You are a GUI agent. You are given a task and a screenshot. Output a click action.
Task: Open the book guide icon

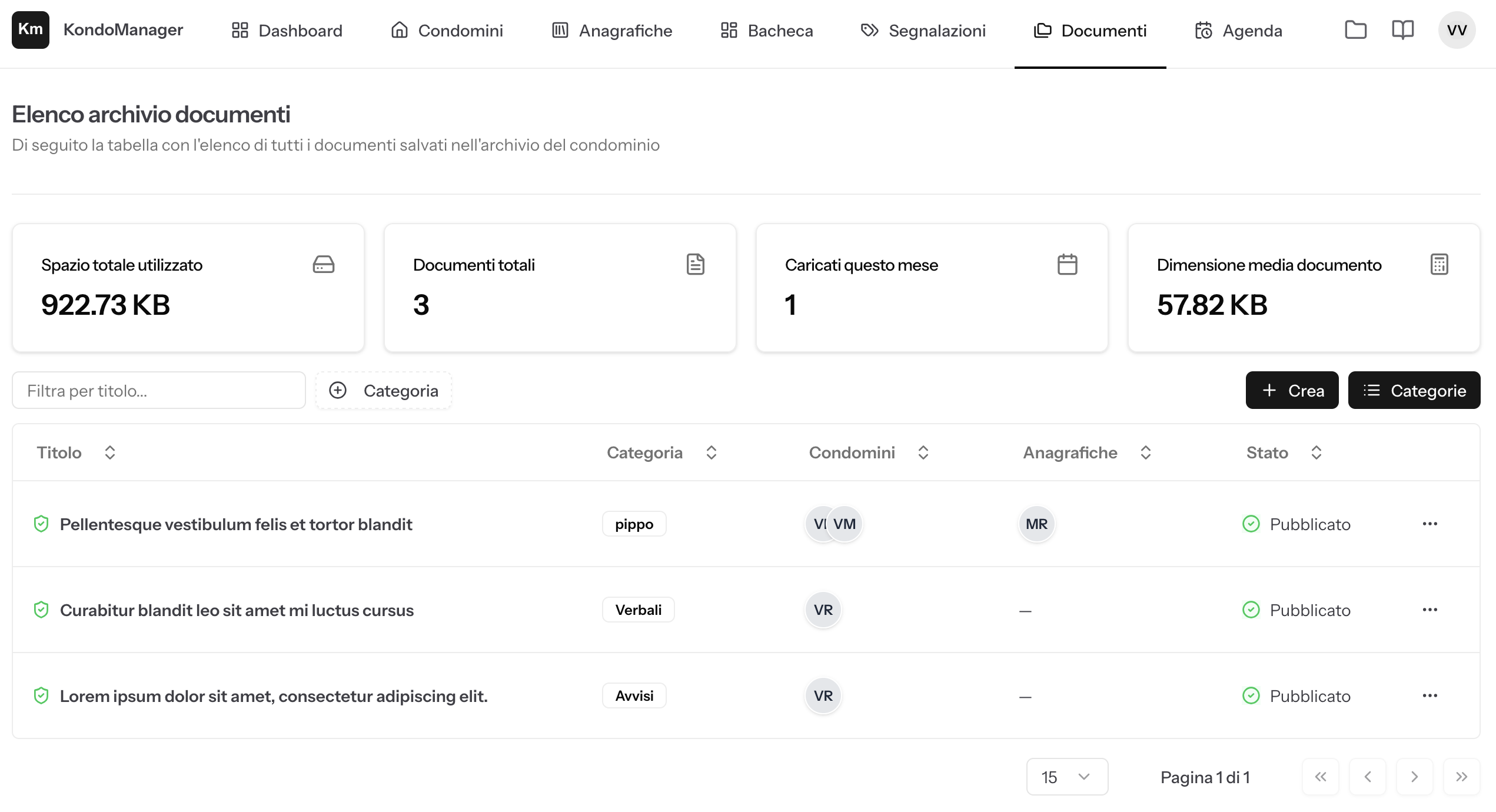tap(1402, 30)
